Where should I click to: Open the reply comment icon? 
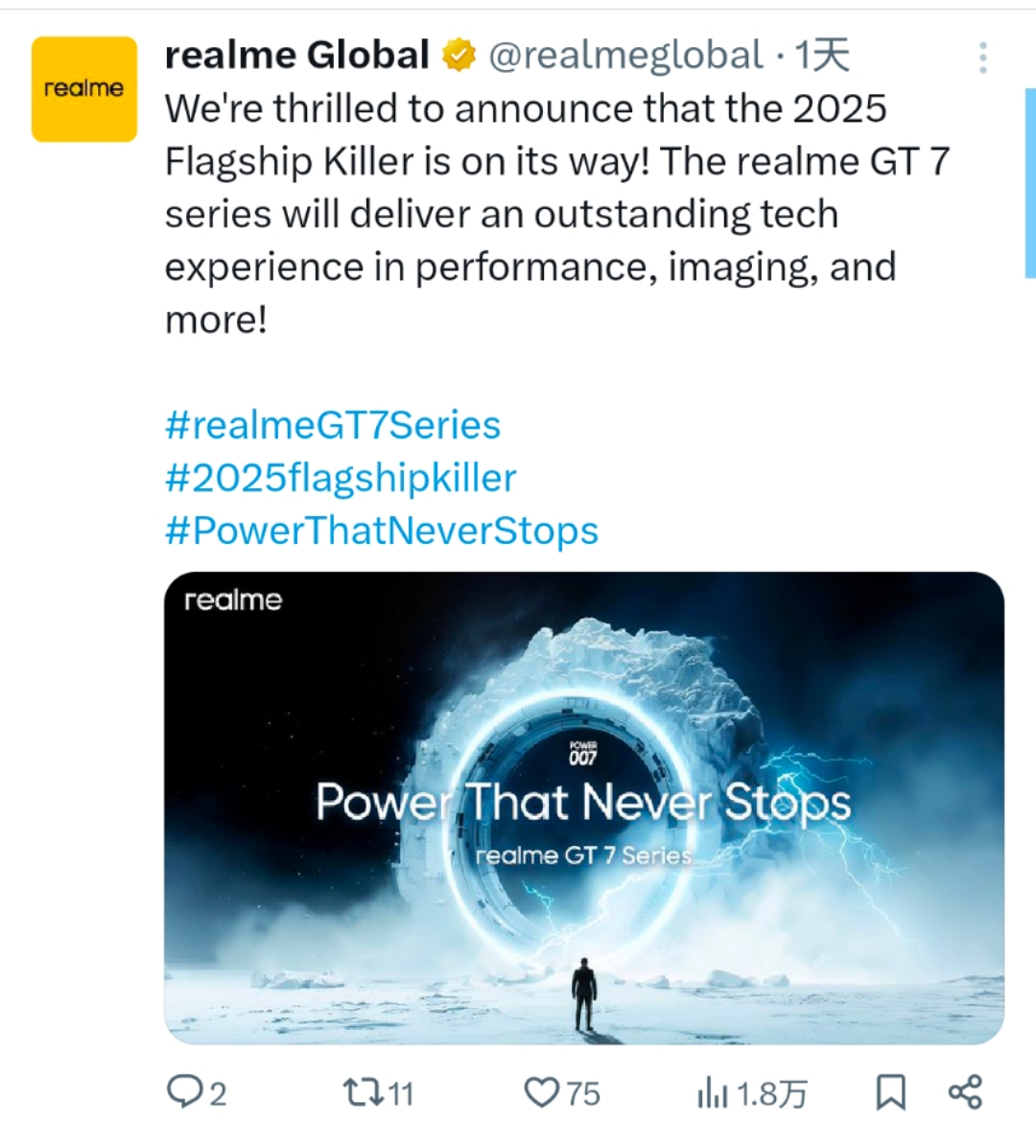tap(184, 1092)
